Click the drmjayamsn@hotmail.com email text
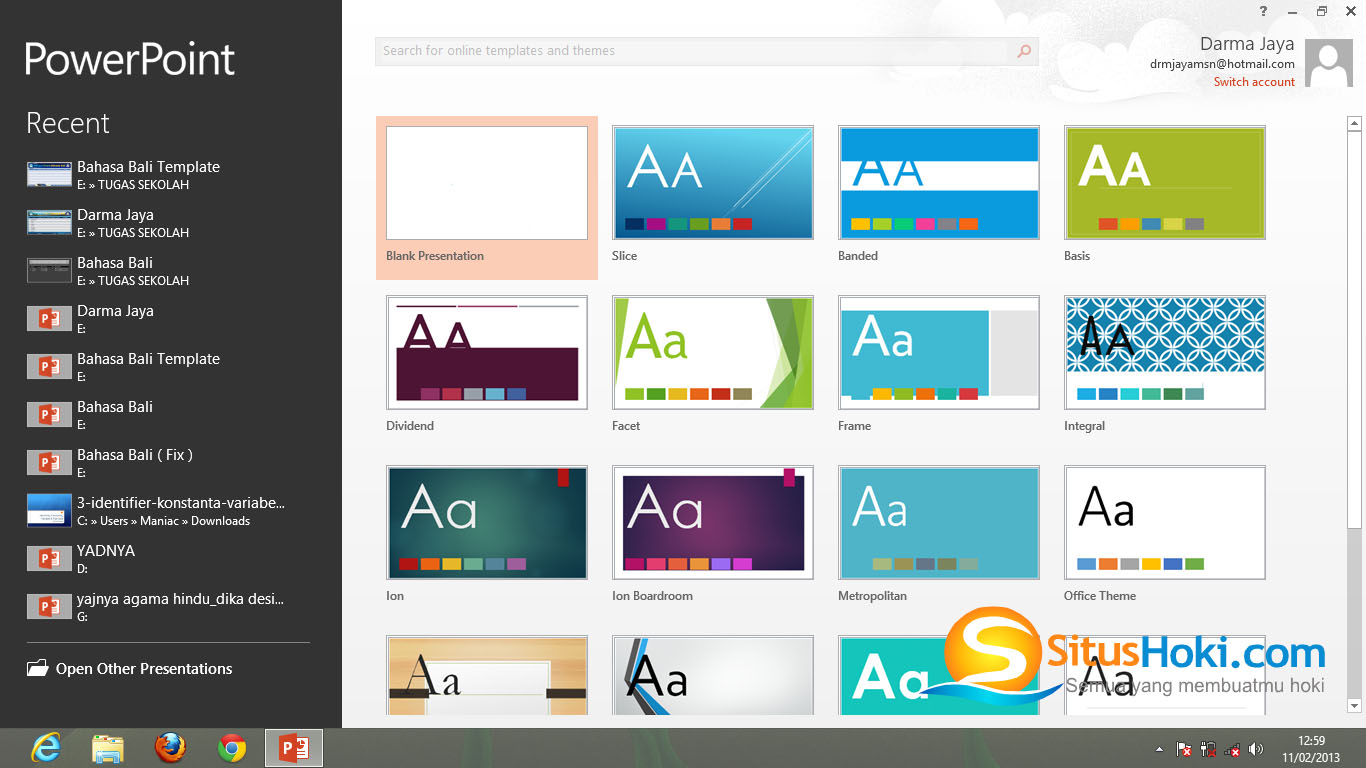Image resolution: width=1366 pixels, height=768 pixels. tap(1222, 64)
